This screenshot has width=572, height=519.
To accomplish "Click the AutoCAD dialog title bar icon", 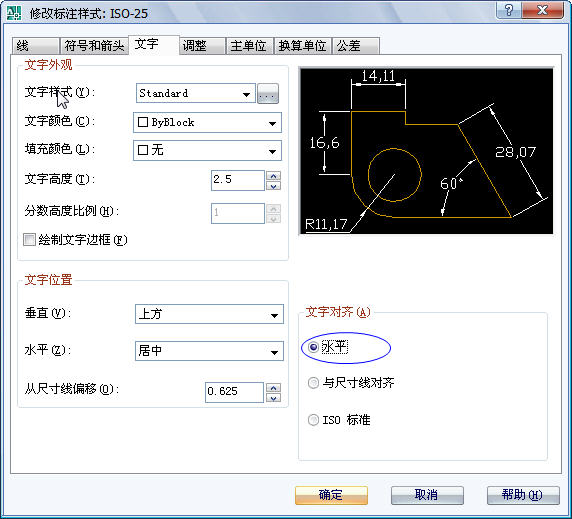I will click(14, 13).
